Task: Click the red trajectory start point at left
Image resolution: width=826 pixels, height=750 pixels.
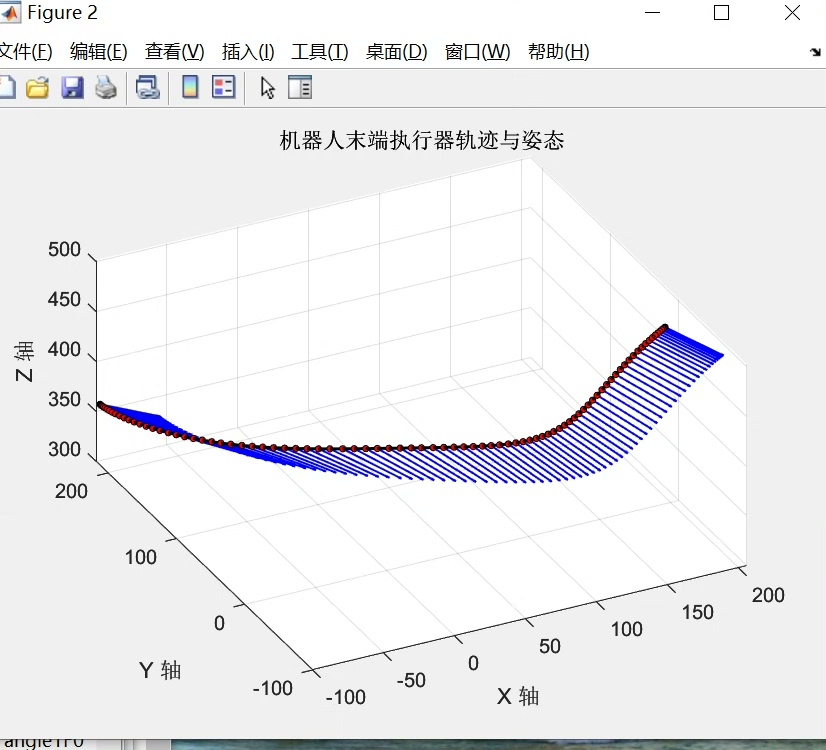Action: tap(100, 404)
